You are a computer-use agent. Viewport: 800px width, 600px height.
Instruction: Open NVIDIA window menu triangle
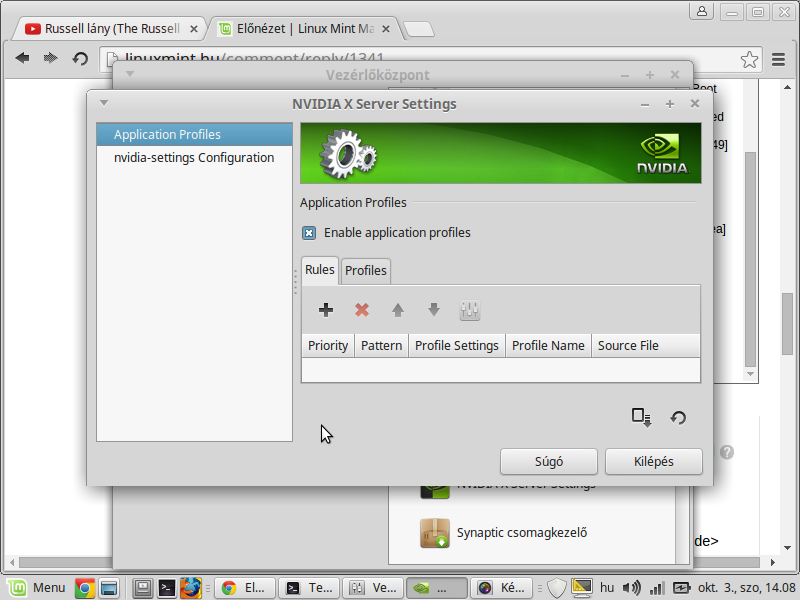click(x=104, y=103)
